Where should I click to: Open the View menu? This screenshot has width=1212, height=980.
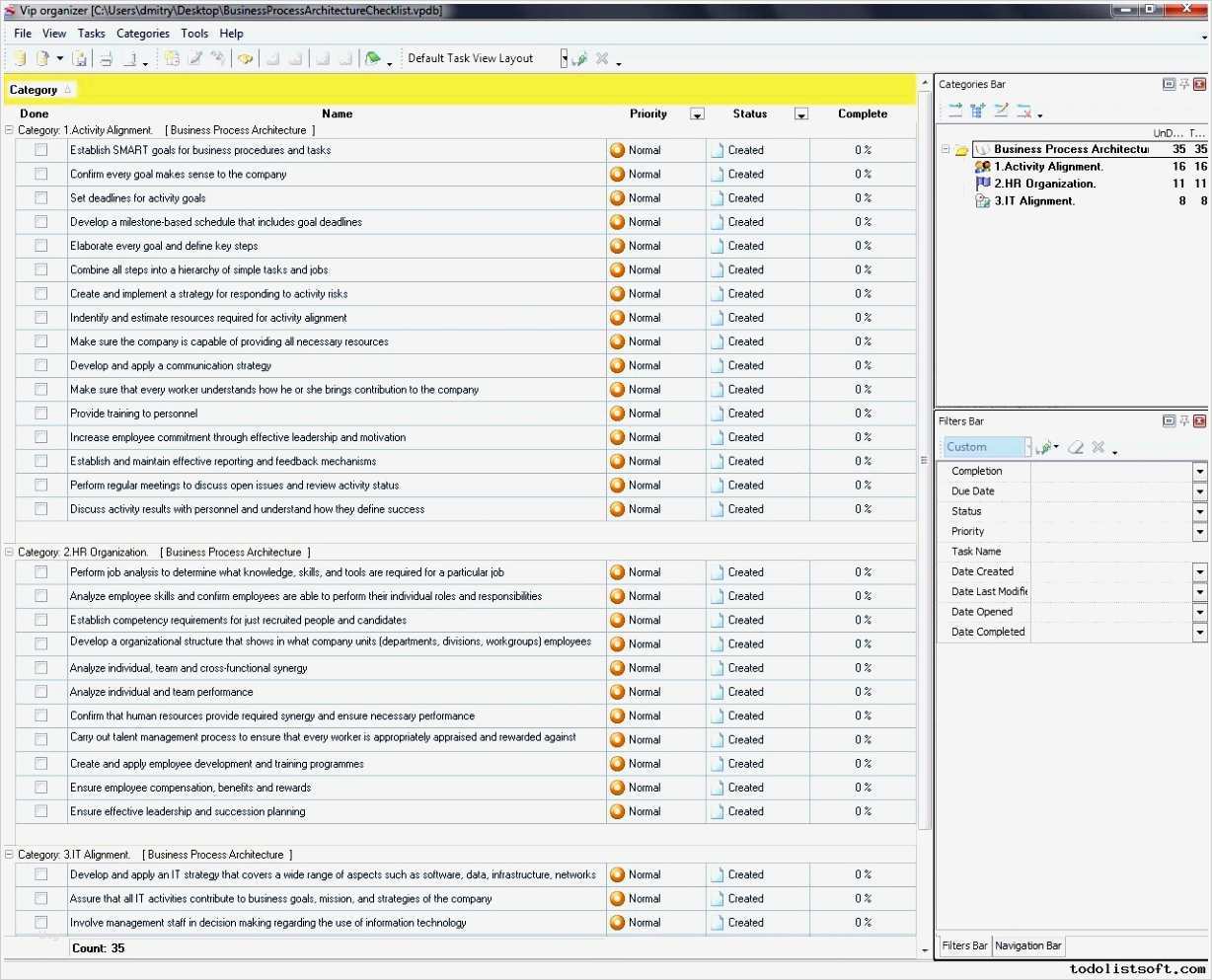coord(54,34)
